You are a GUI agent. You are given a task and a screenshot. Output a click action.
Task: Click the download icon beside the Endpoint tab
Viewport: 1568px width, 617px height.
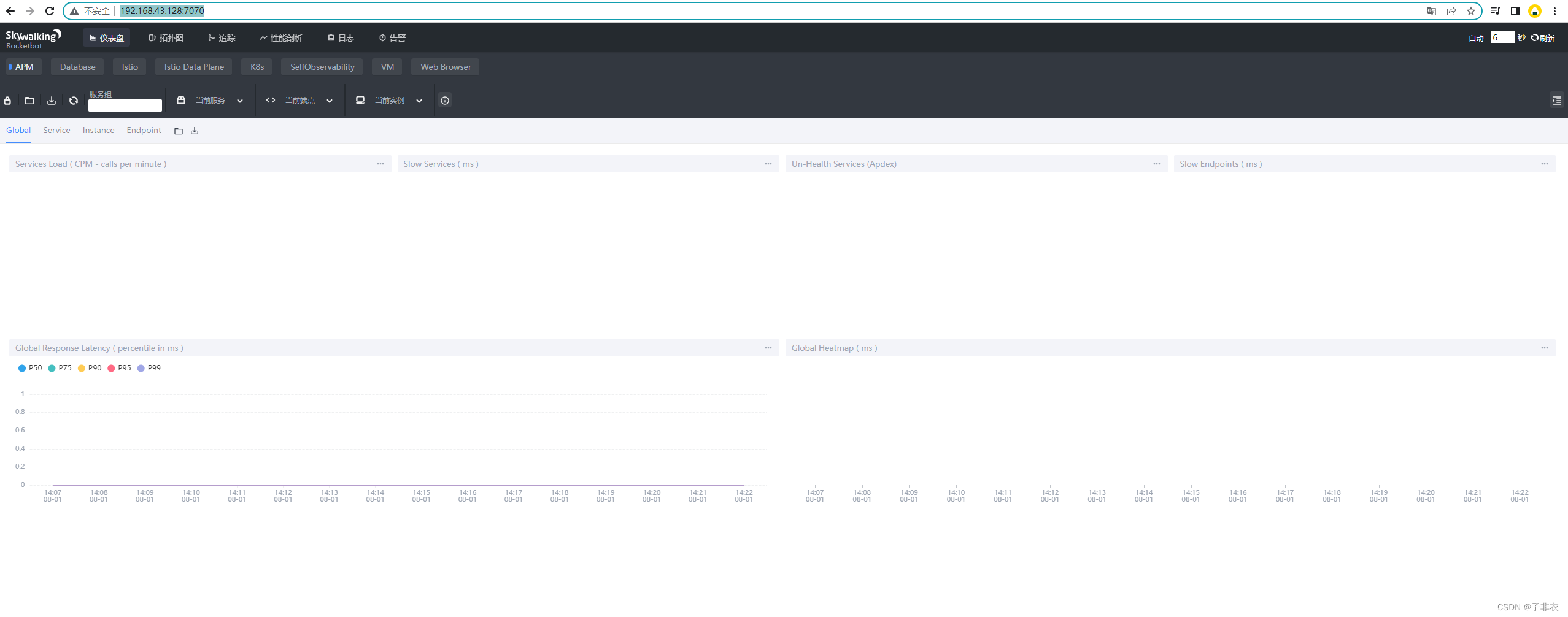(x=195, y=131)
